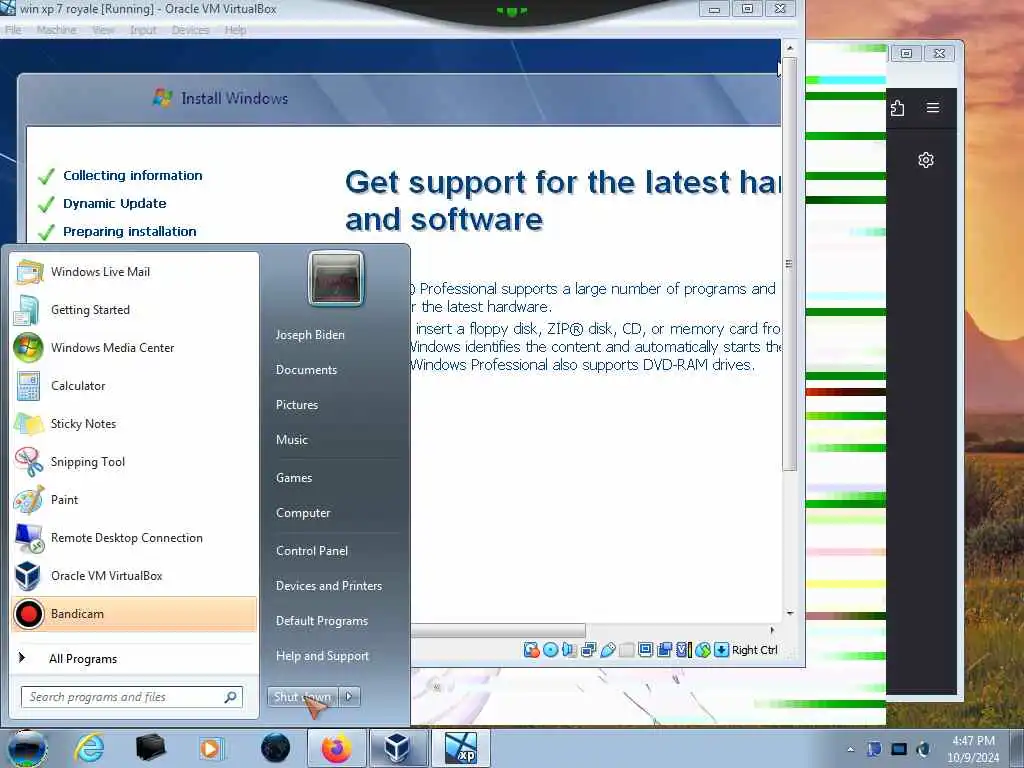Click VirtualBox hard disk activity icon
This screenshot has height=768, width=1024.
pos(532,650)
